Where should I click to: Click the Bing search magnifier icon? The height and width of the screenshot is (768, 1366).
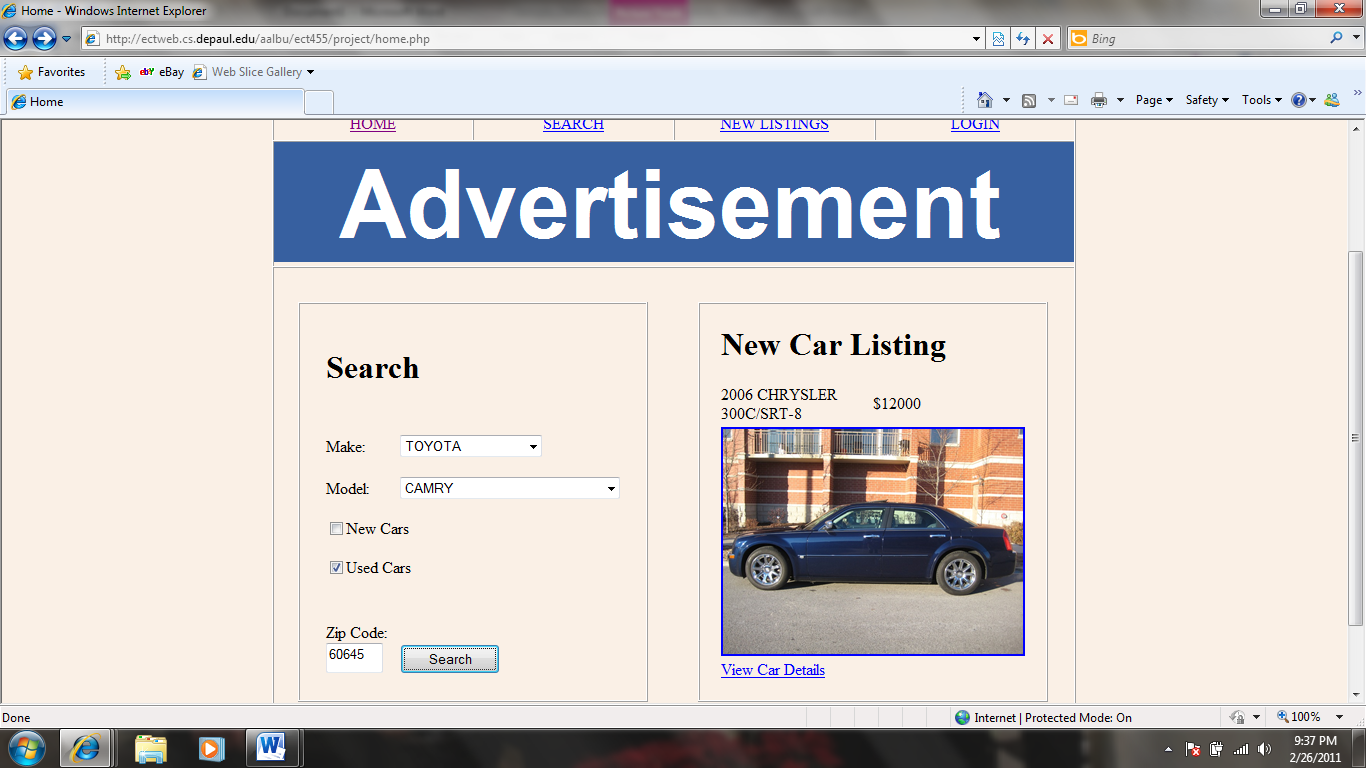1337,38
